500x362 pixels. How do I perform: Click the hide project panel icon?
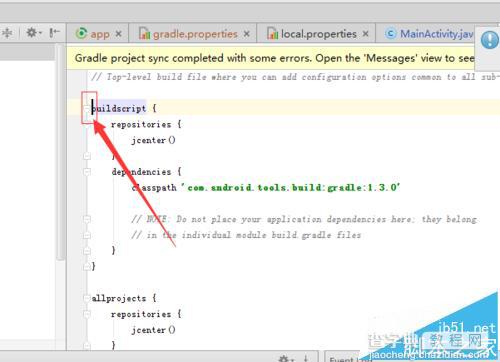(x=54, y=33)
